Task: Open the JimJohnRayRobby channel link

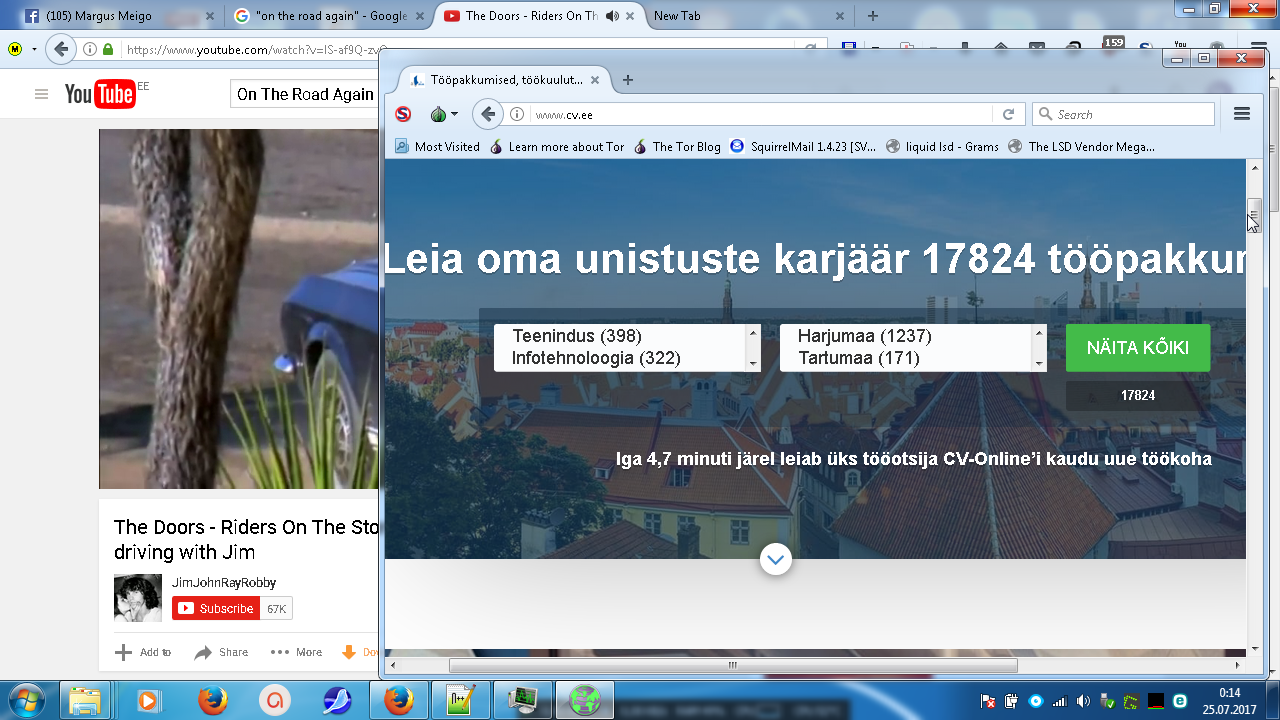Action: click(x=224, y=582)
